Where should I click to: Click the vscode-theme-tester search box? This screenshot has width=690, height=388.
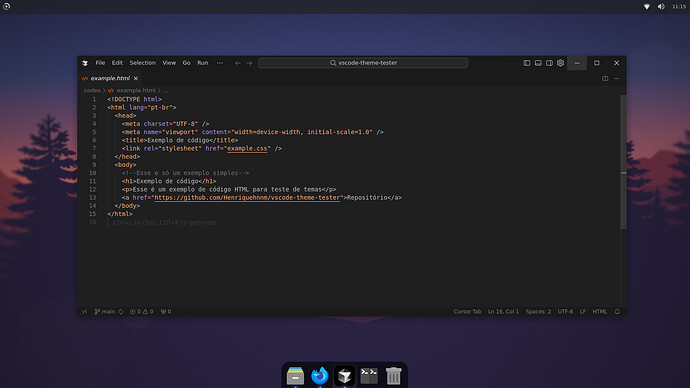point(363,63)
